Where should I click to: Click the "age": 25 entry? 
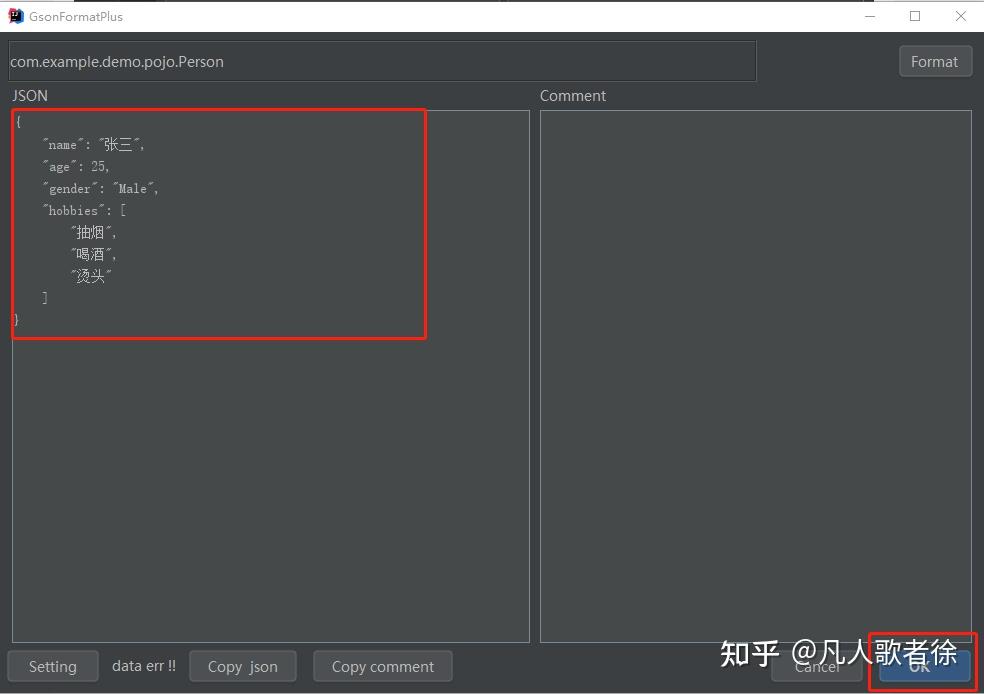[x=77, y=166]
